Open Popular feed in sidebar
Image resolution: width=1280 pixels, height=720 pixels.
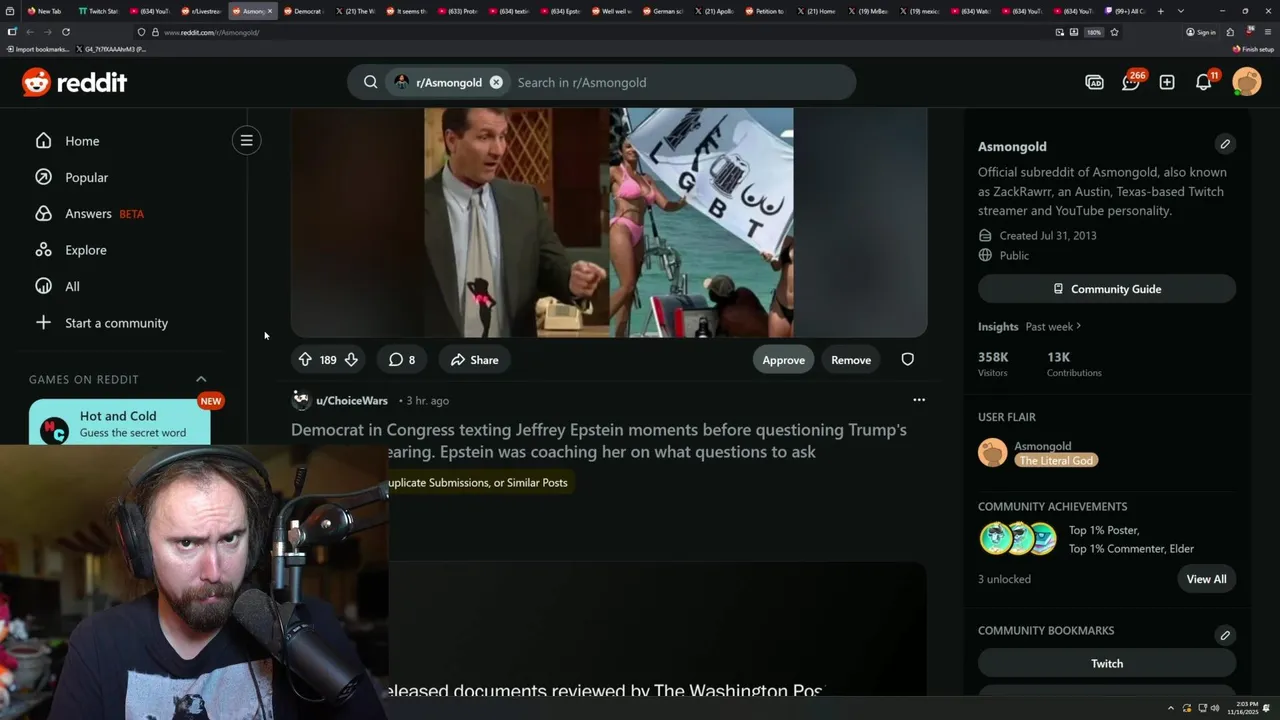click(x=86, y=177)
